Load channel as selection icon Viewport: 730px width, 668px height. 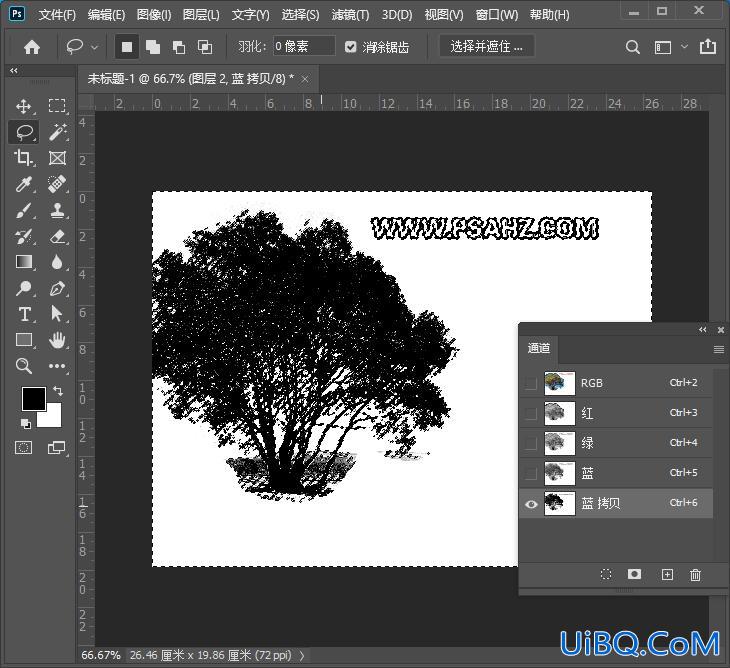pyautogui.click(x=606, y=574)
